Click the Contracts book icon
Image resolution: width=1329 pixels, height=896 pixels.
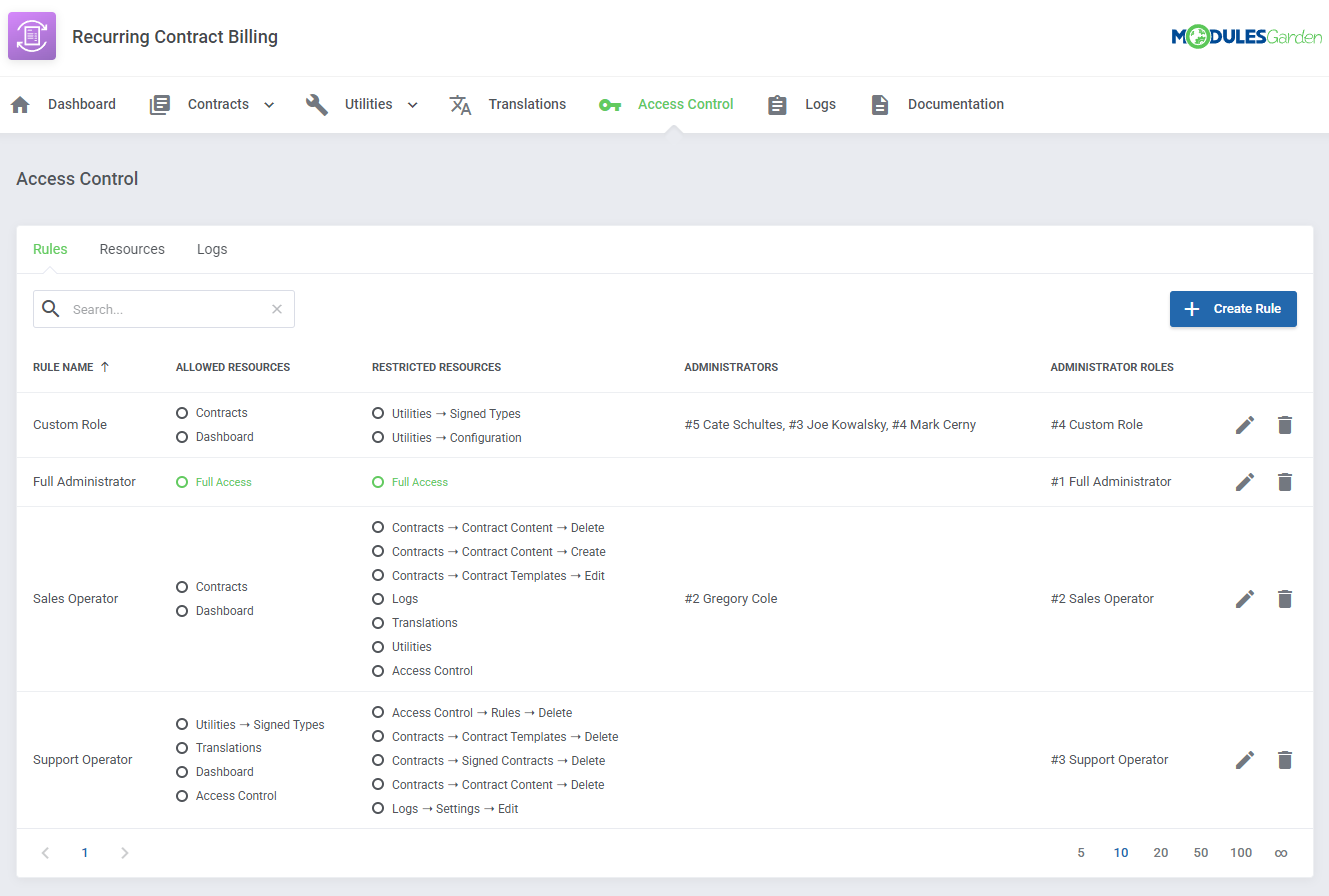point(159,103)
